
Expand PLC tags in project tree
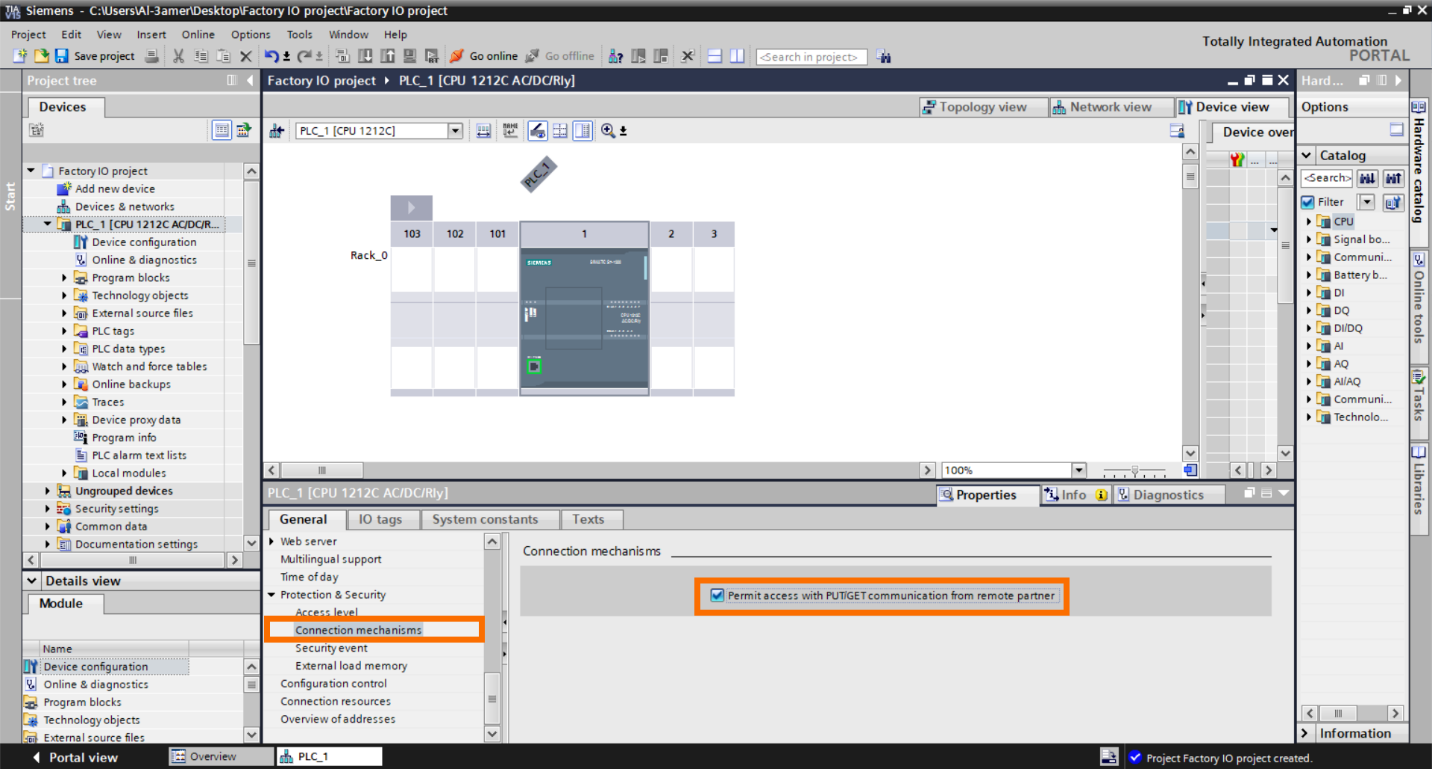coord(65,331)
